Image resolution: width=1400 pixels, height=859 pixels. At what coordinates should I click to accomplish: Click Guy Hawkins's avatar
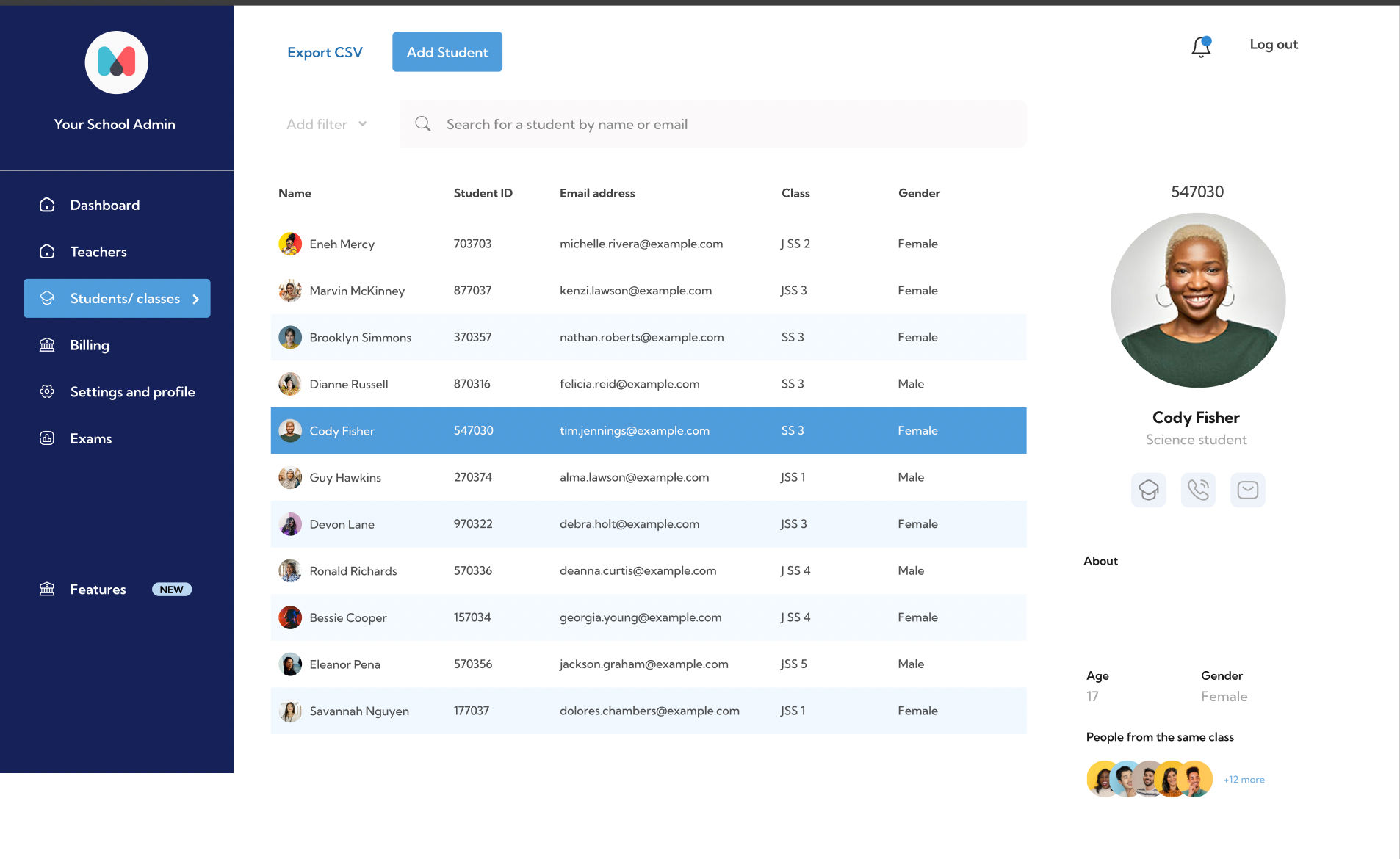click(x=290, y=477)
